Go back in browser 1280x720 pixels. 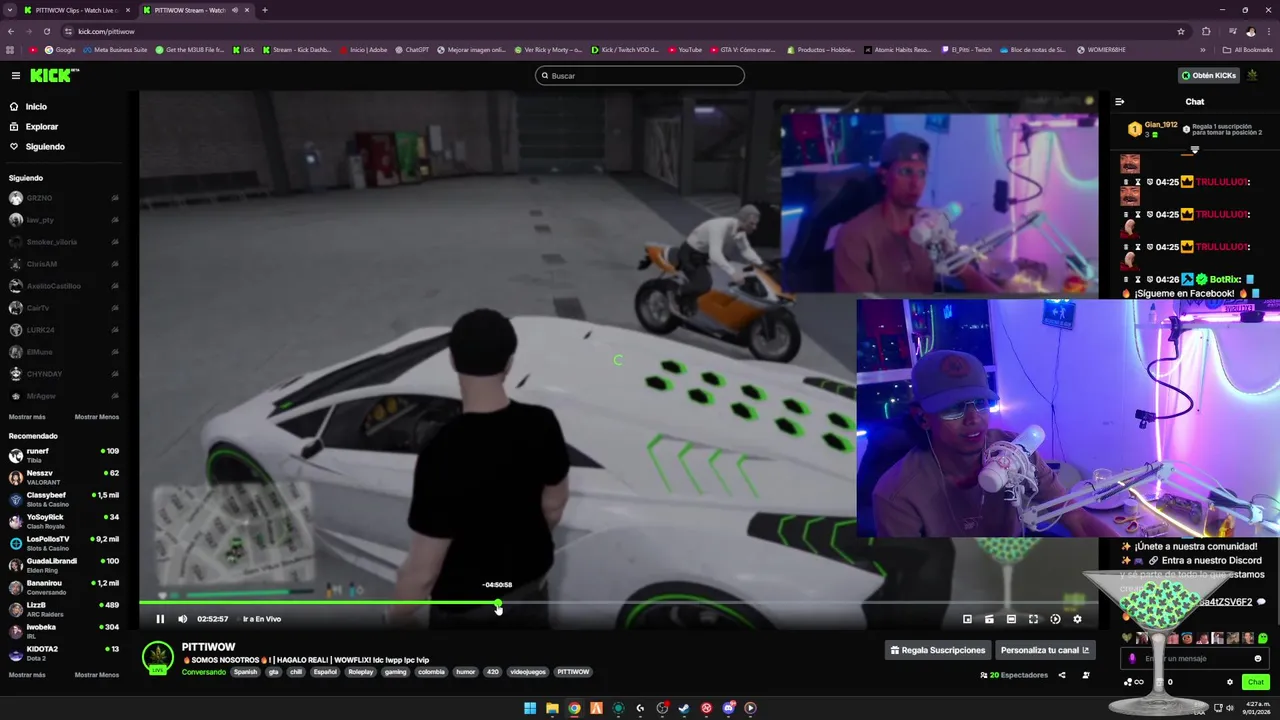(x=11, y=31)
